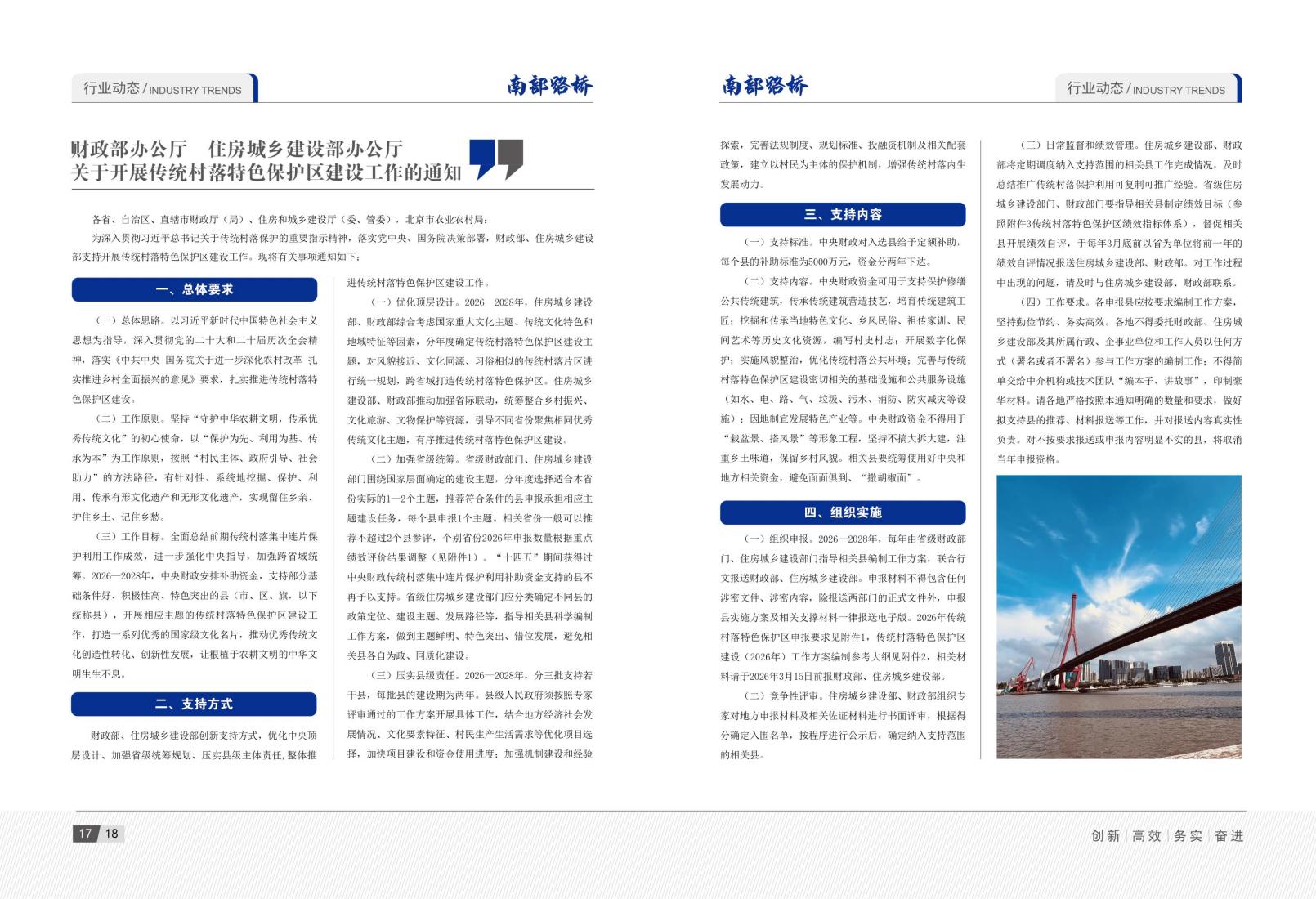Click the paragraph starting (一)总体思路
Viewport: 1316px width, 899px height.
[x=195, y=360]
